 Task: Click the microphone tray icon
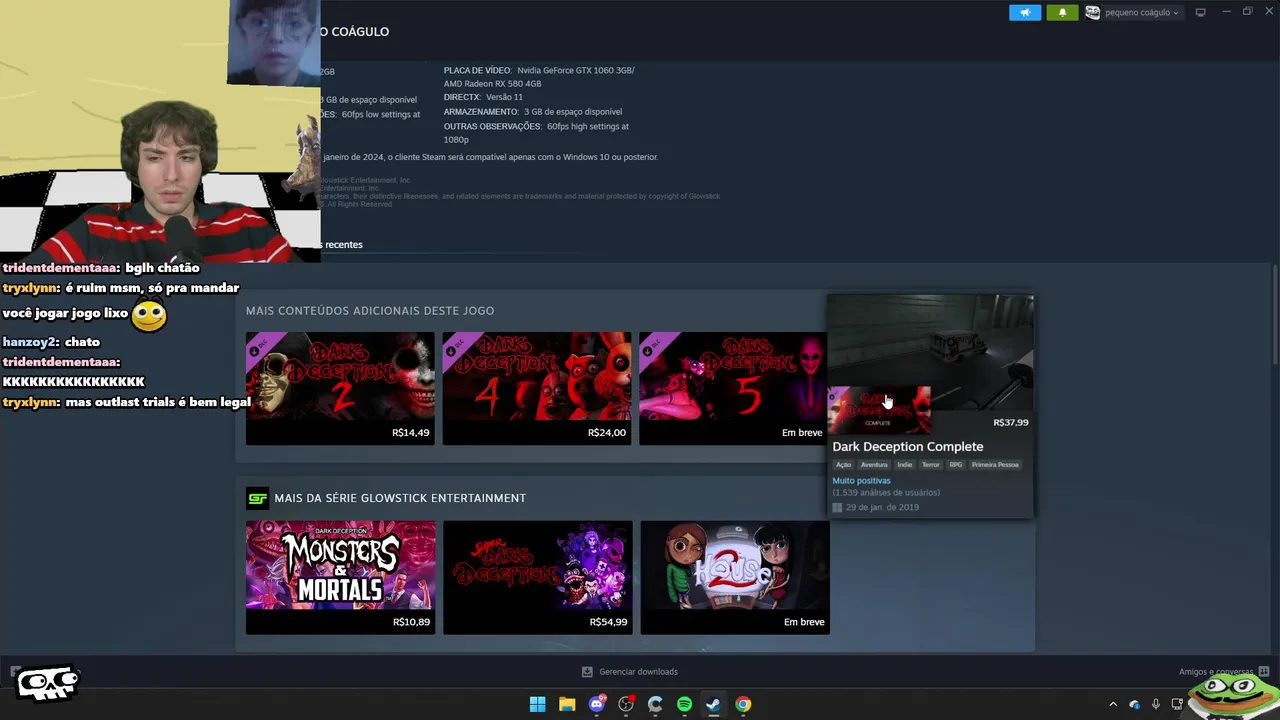pyautogui.click(x=1156, y=704)
